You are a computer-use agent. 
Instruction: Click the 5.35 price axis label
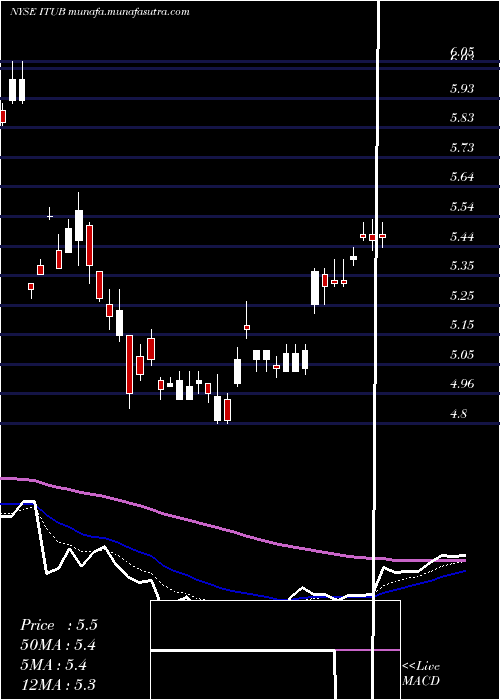462,266
